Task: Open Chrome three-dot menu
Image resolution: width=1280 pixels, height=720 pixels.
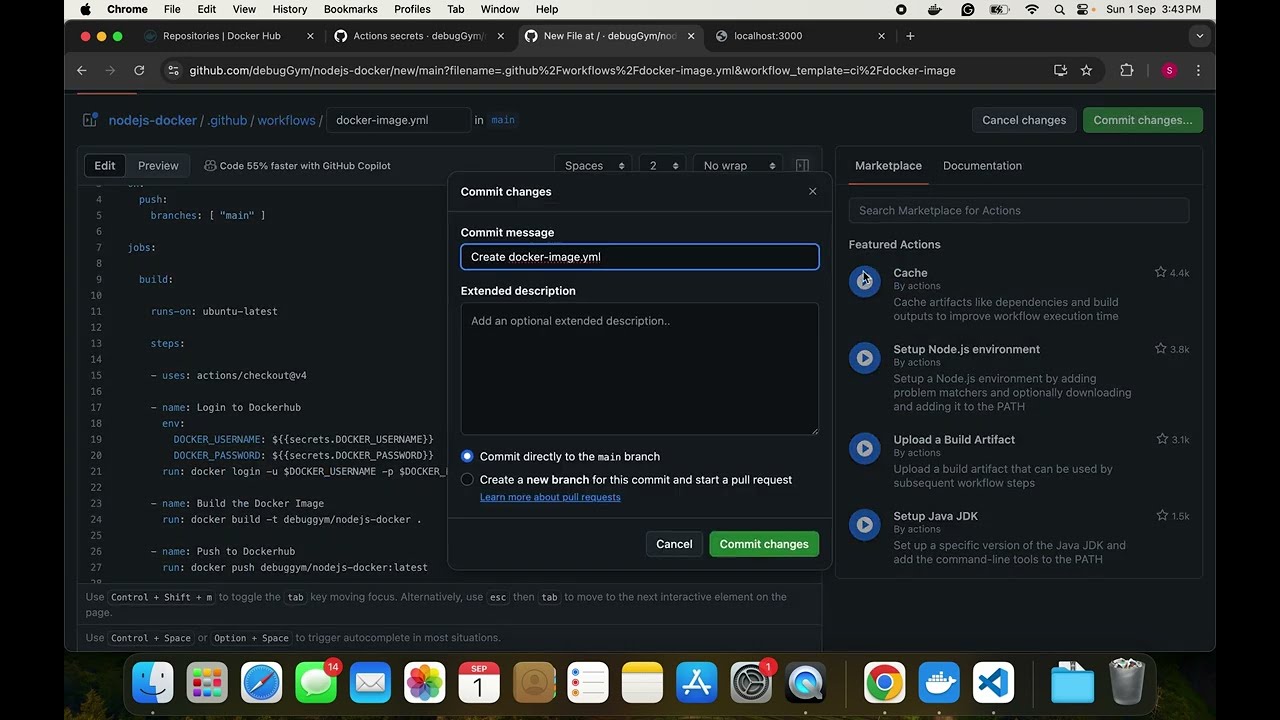Action: [x=1198, y=70]
